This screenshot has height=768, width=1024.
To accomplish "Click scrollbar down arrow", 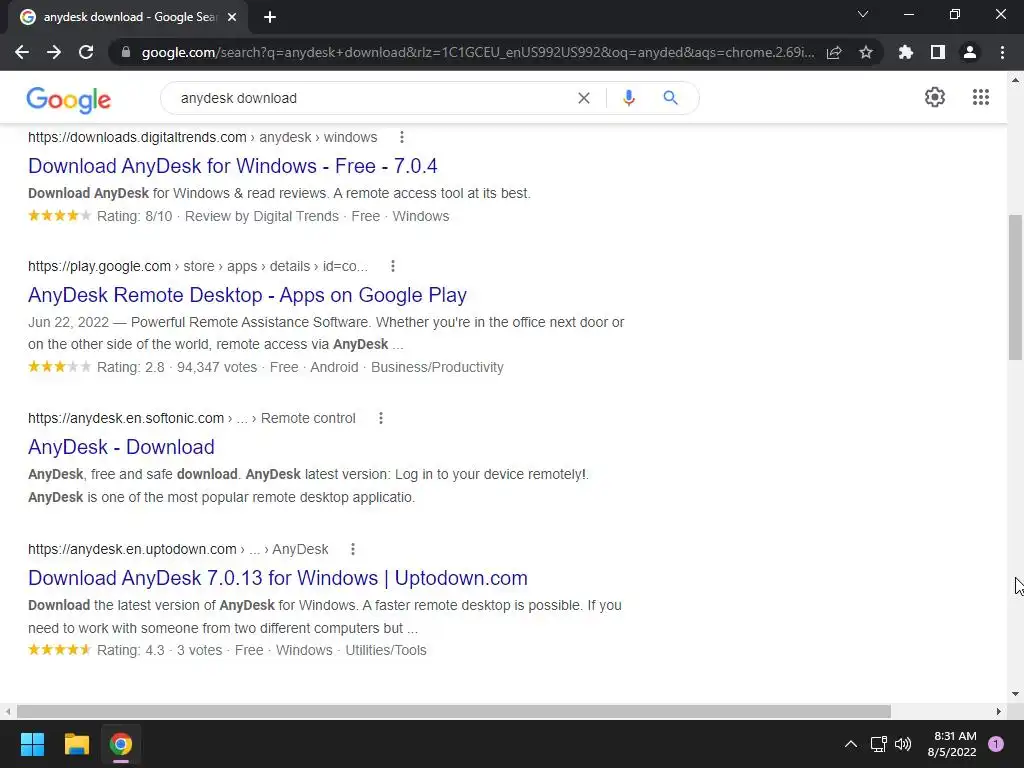I will click(x=1015, y=694).
